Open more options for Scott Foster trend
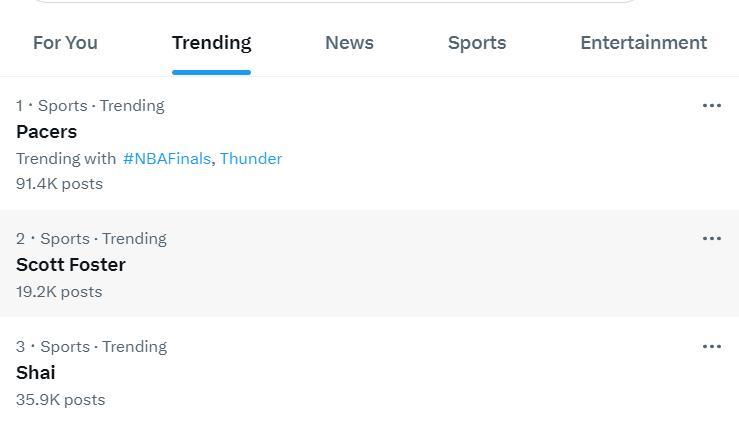 [x=711, y=238]
